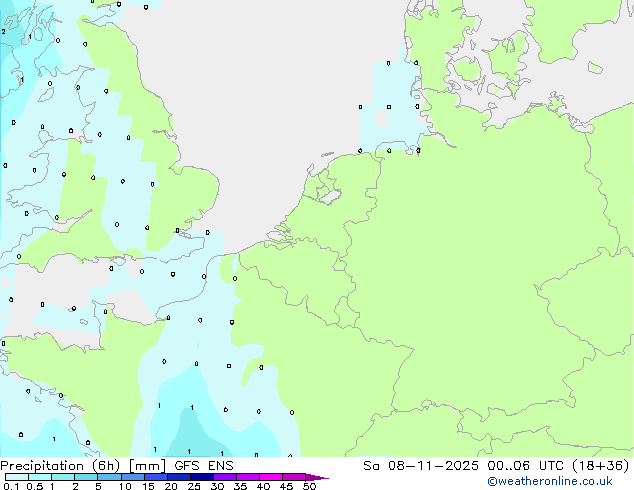Click the "(18+36)" forecast run text

601,466
